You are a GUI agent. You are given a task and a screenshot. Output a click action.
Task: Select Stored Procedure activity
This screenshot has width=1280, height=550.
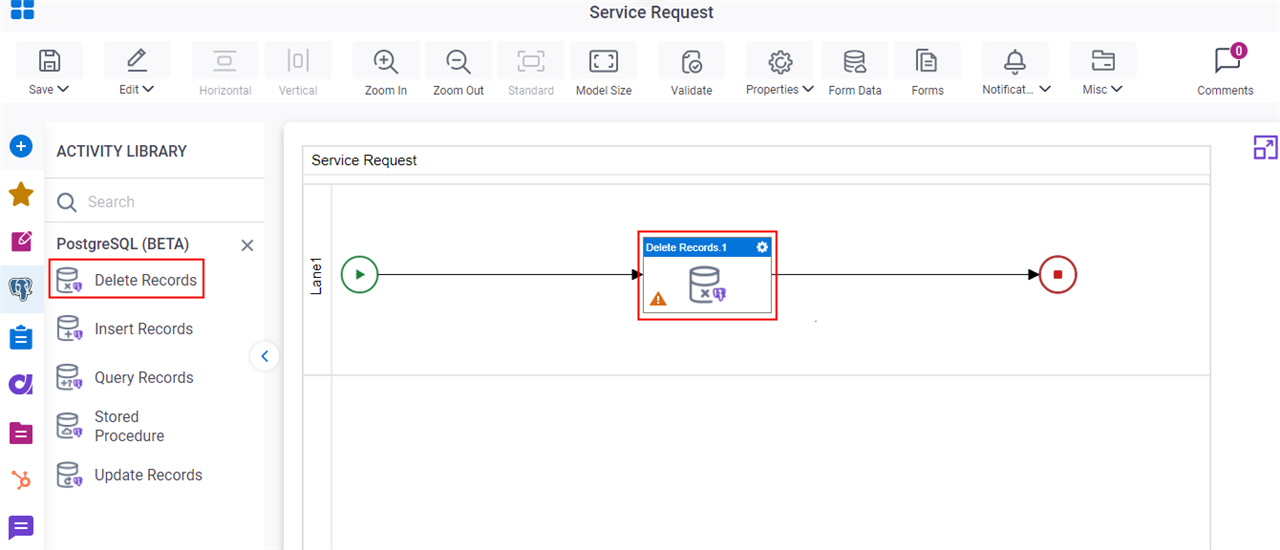click(x=111, y=426)
